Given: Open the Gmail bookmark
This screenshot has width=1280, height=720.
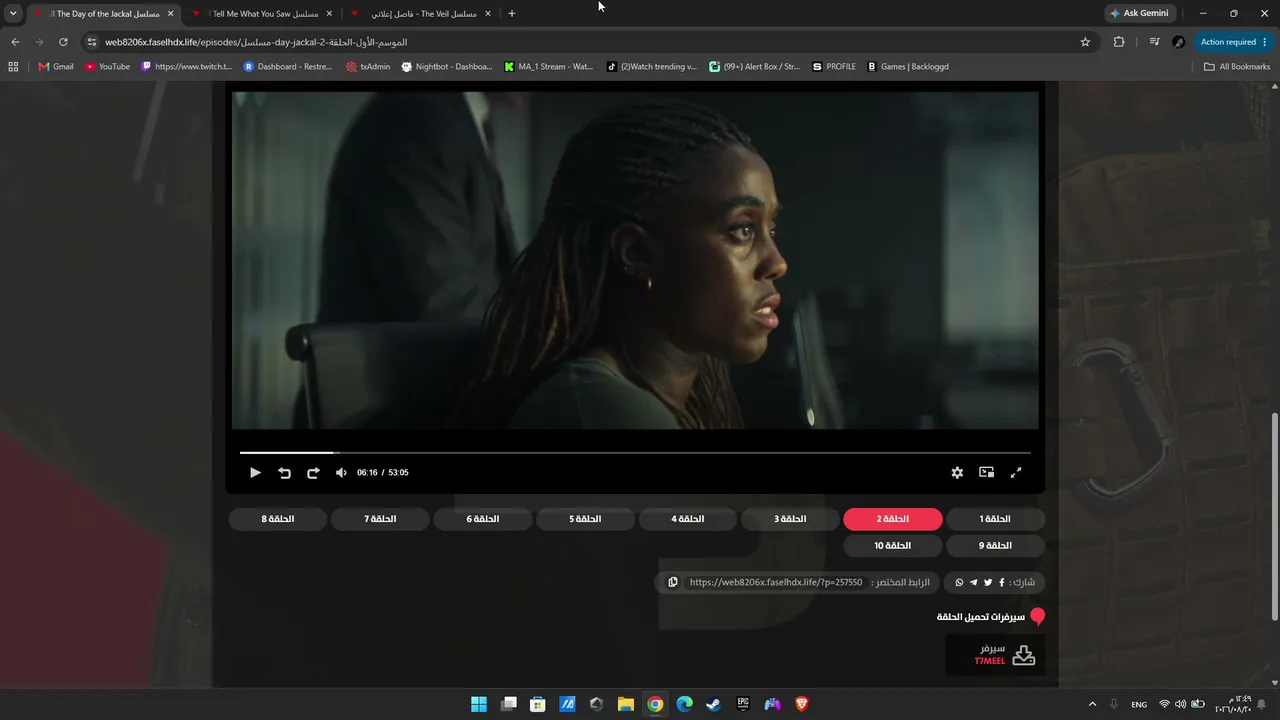Looking at the screenshot, I should 56,67.
